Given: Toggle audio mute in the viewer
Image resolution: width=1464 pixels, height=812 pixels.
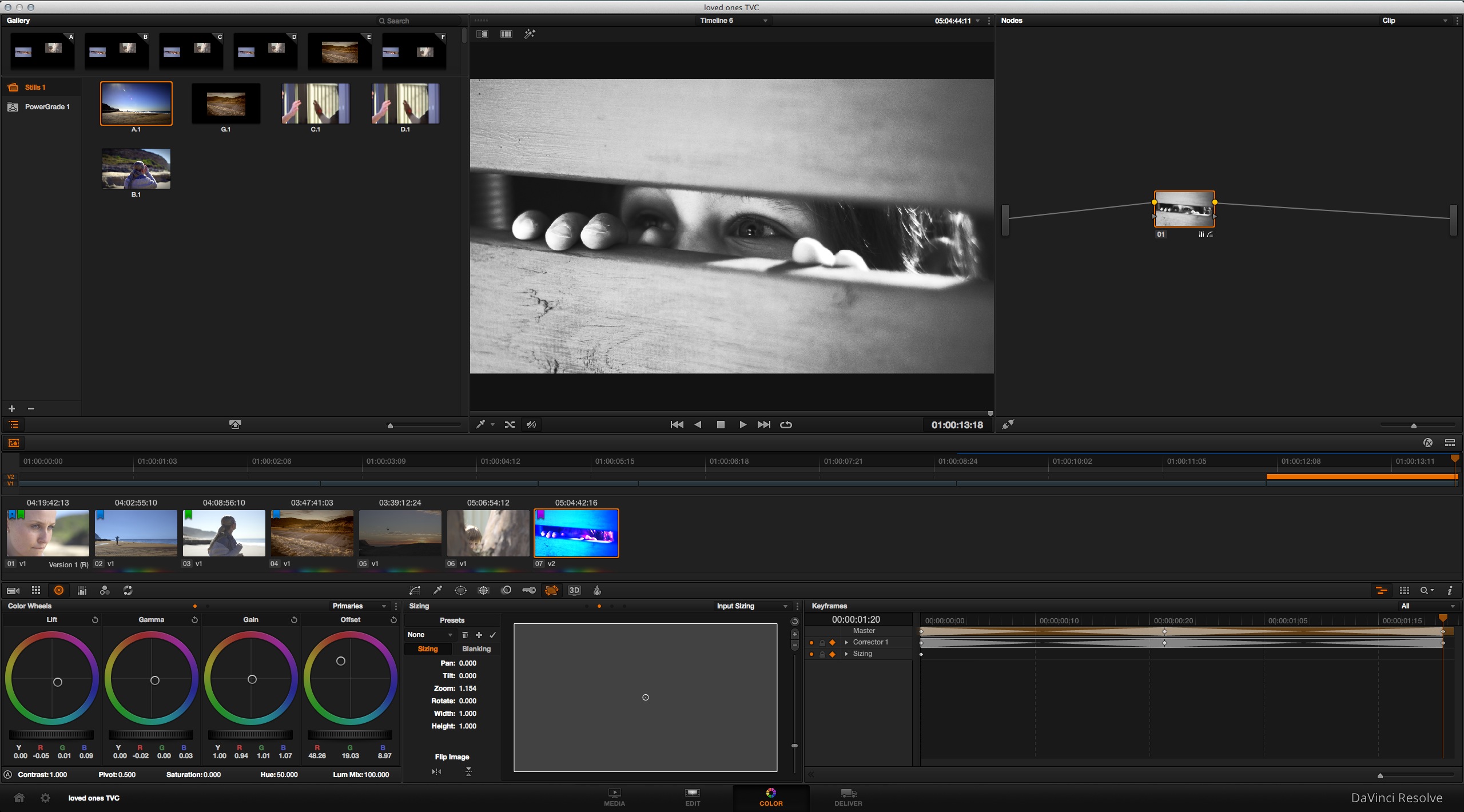Looking at the screenshot, I should tap(531, 424).
